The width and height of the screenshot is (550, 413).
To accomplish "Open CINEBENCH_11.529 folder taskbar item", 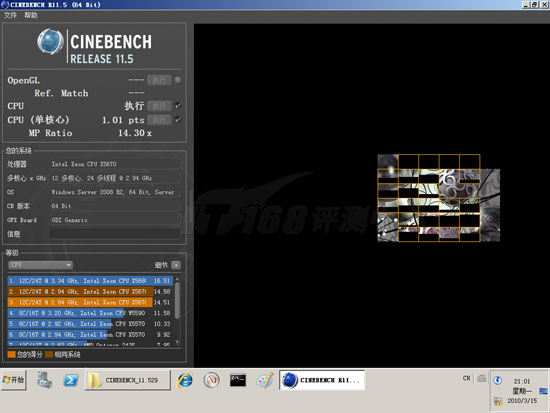I will pyautogui.click(x=128, y=380).
